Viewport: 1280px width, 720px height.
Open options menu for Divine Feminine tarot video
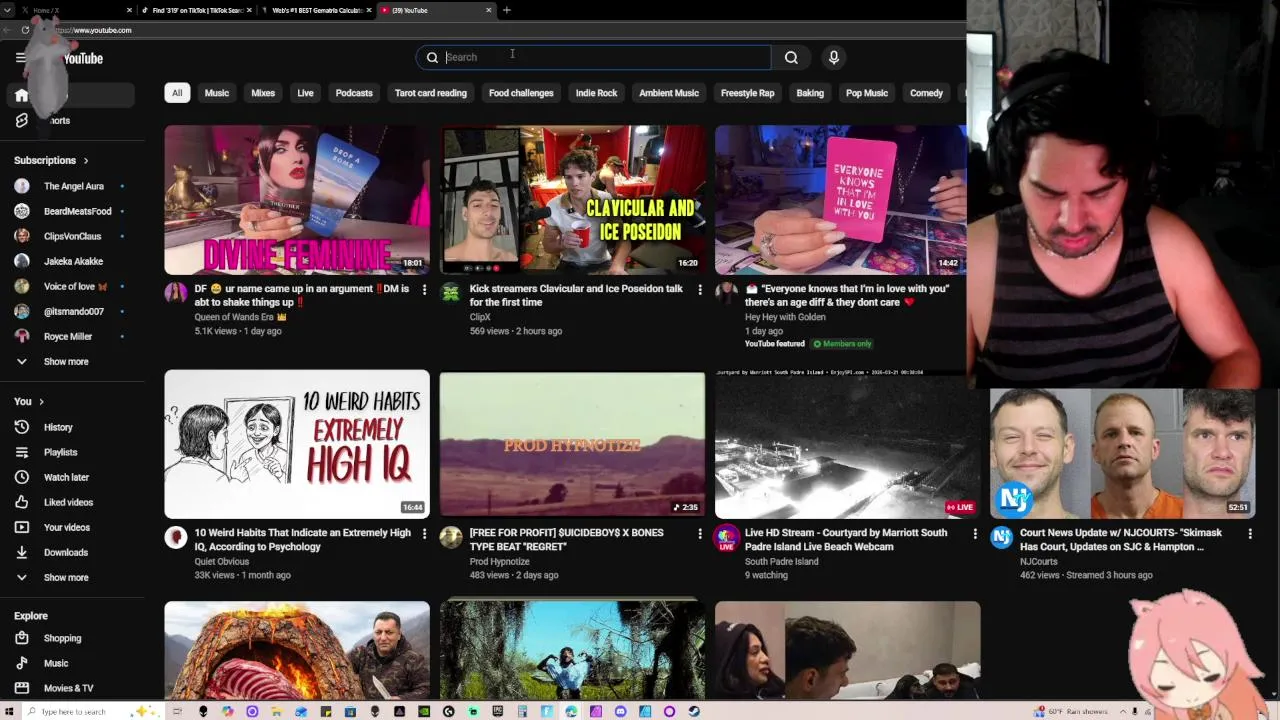coord(424,290)
